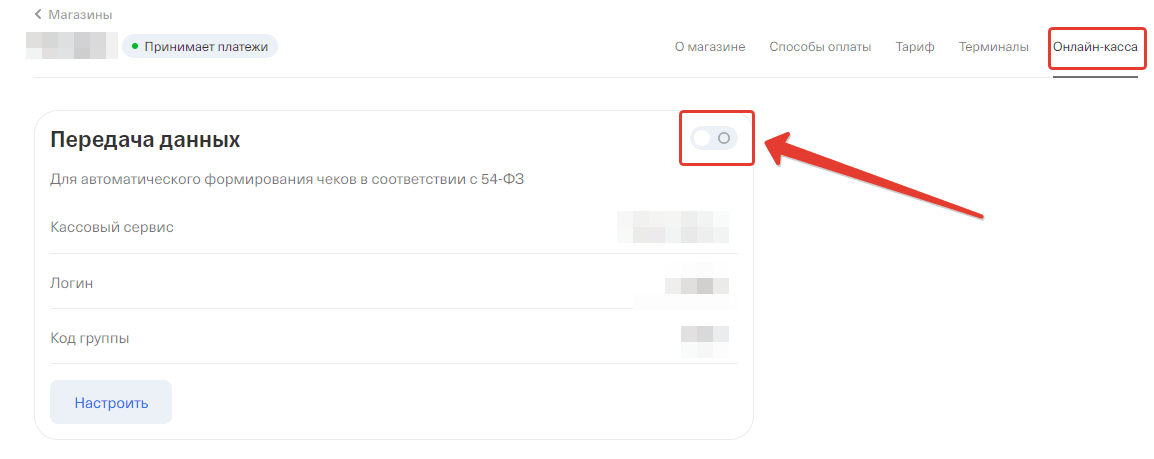Select the Кассовый сервис row label

(x=112, y=227)
